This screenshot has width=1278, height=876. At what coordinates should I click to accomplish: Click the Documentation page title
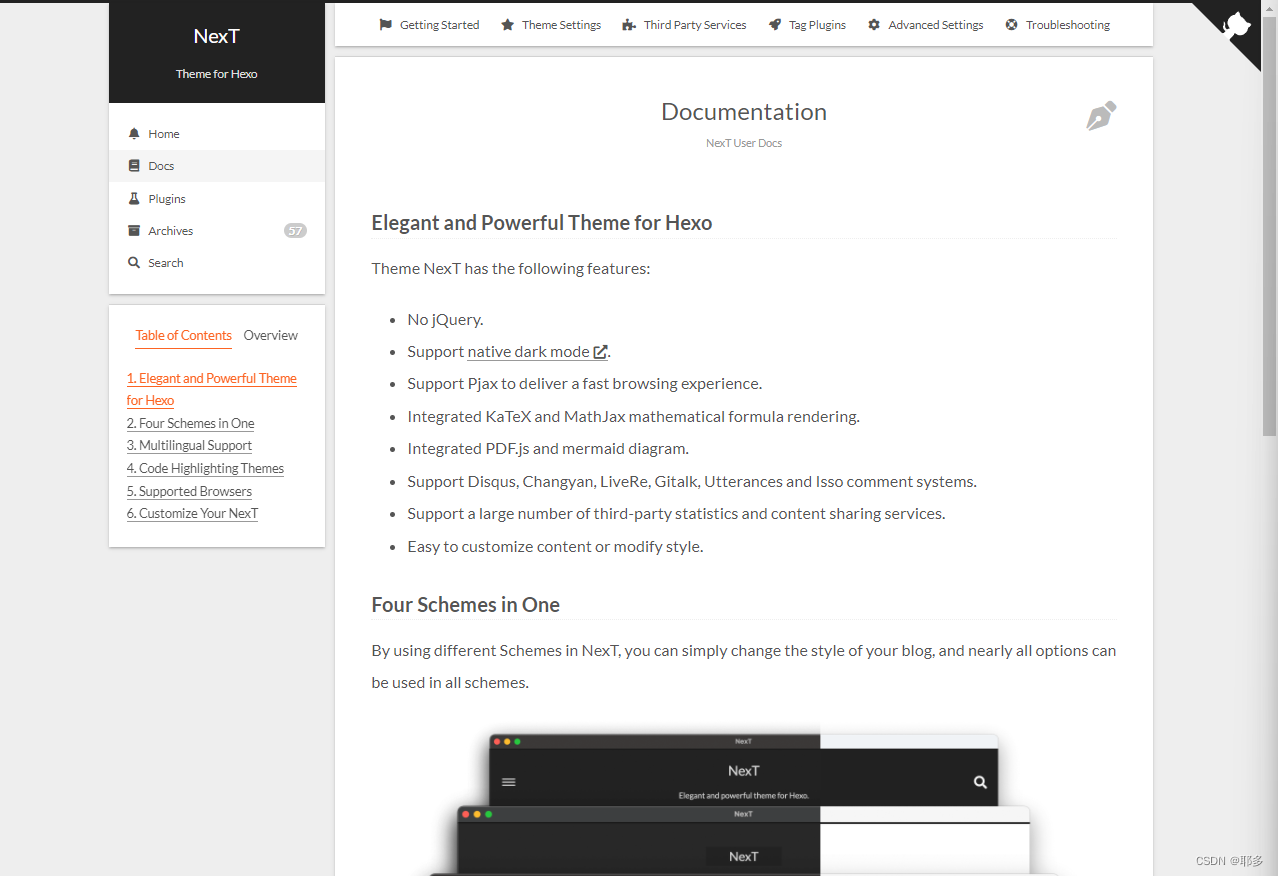click(744, 112)
